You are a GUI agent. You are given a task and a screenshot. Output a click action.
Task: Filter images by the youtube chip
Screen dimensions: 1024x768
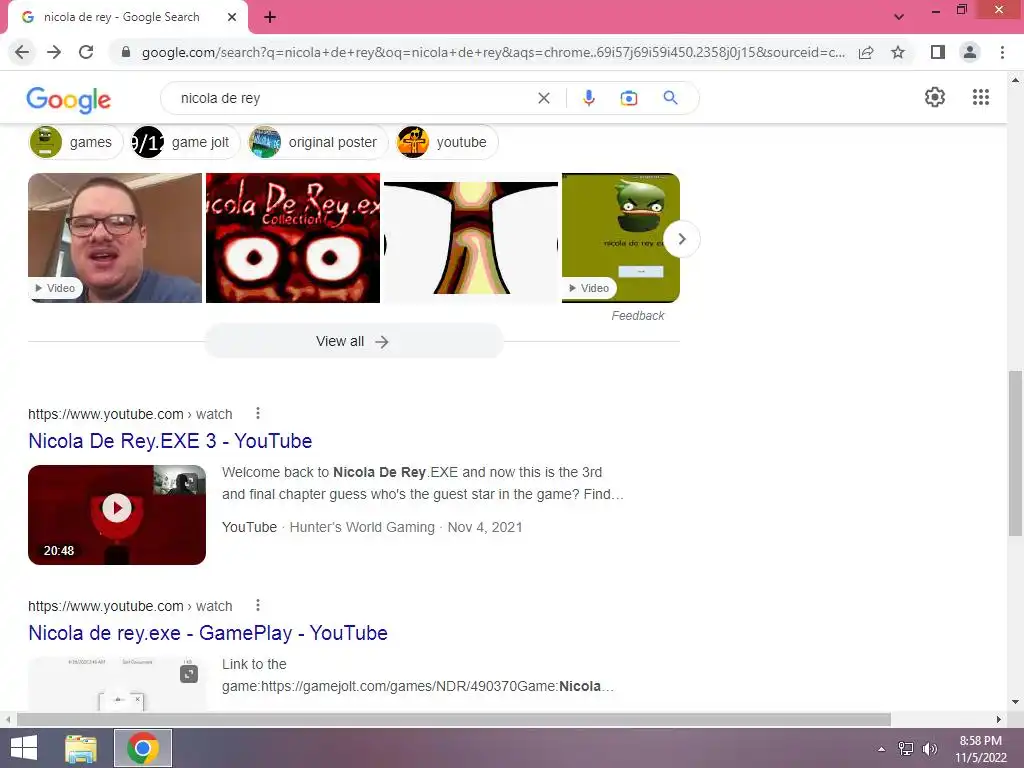click(x=447, y=142)
